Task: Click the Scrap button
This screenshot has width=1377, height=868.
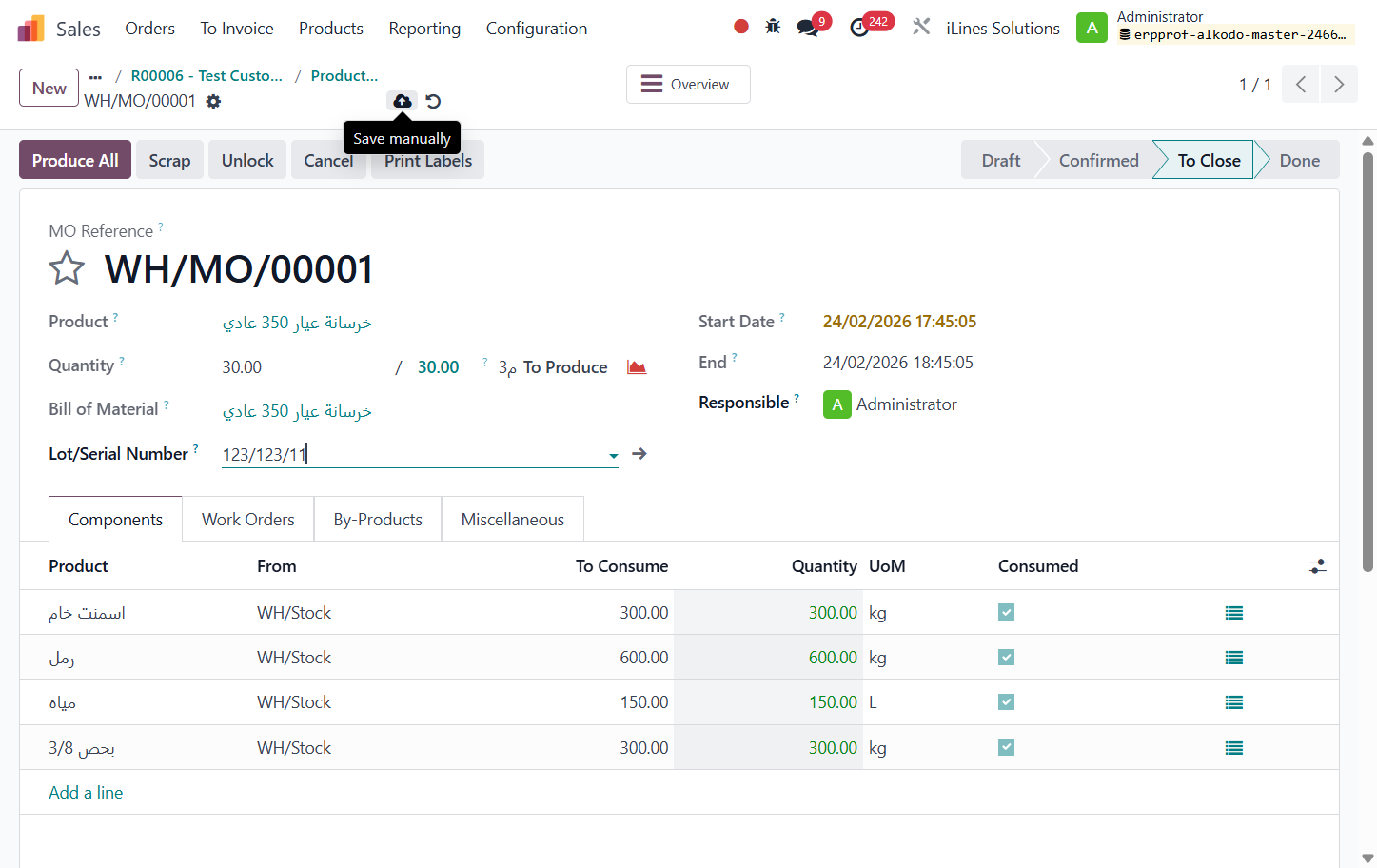Action: pyautogui.click(x=169, y=160)
